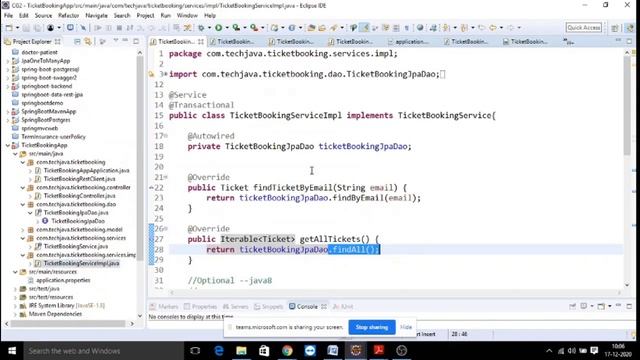Click Collapse All in Project Explorer
This screenshot has height=360, width=640.
77,41
